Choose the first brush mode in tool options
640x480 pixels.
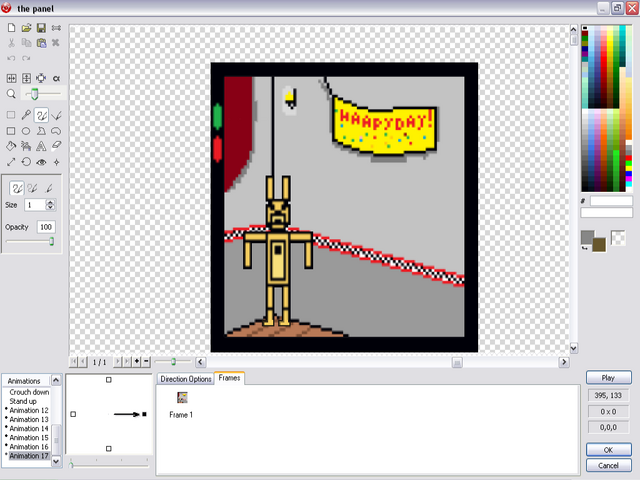(17, 188)
